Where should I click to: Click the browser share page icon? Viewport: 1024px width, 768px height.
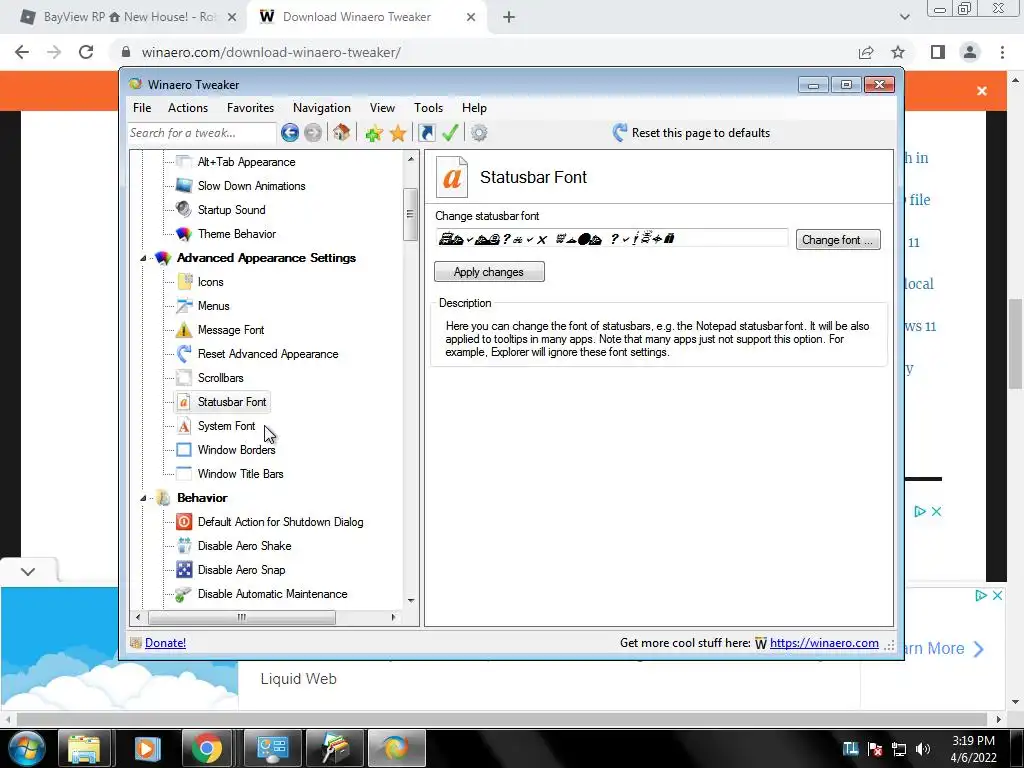click(866, 52)
